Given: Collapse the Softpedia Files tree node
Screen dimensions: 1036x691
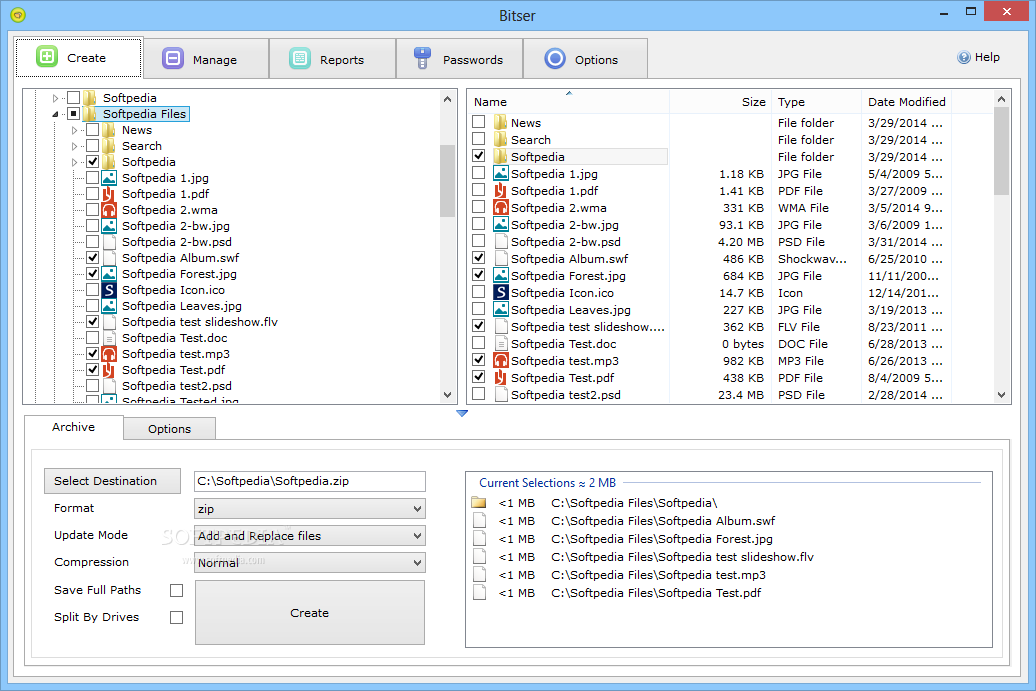Looking at the screenshot, I should click(x=56, y=114).
